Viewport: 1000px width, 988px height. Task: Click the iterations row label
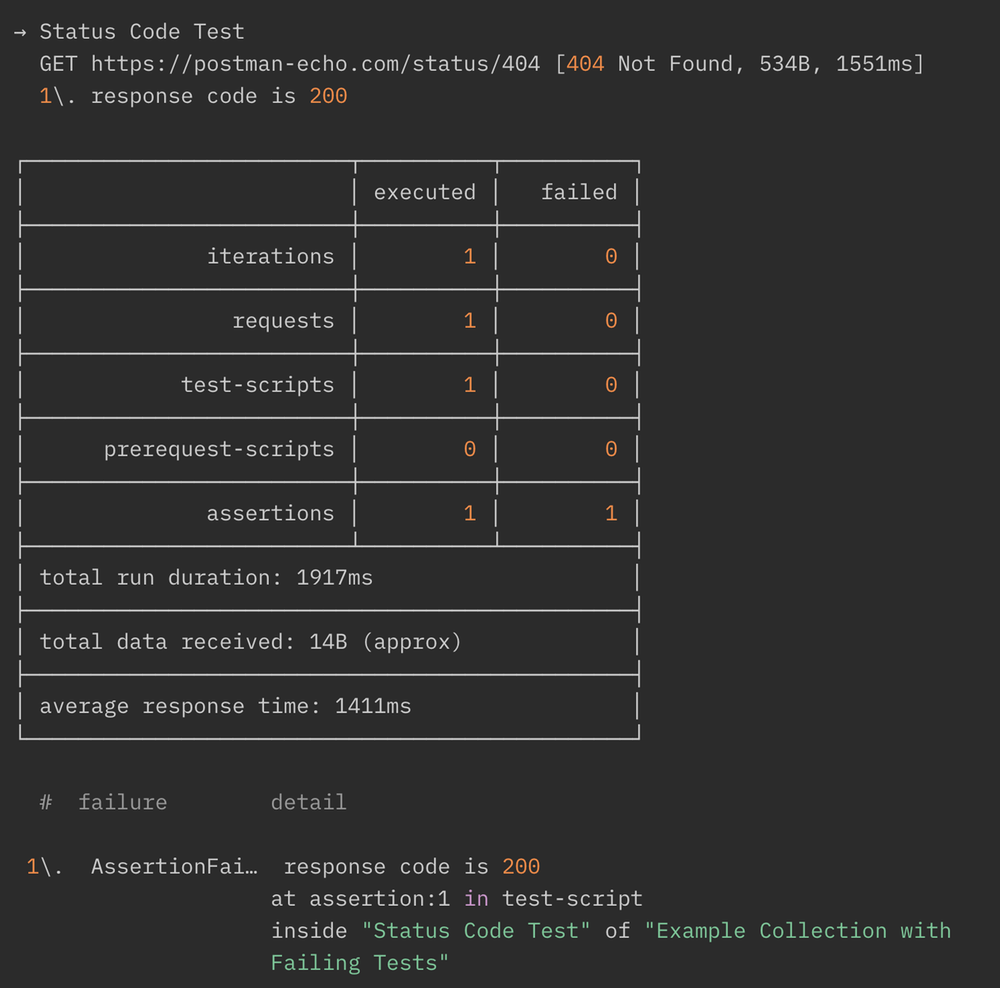(270, 257)
